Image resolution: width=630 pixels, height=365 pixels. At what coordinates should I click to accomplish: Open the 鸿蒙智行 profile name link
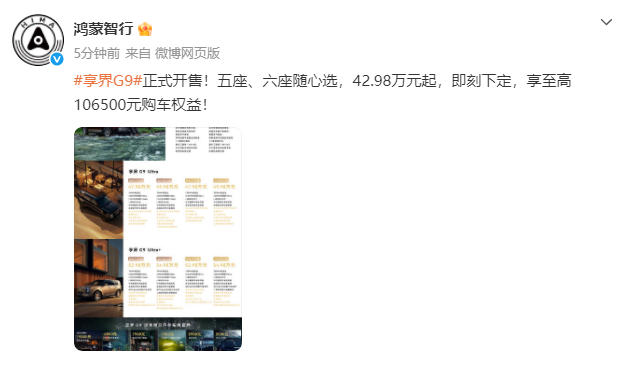pos(103,29)
